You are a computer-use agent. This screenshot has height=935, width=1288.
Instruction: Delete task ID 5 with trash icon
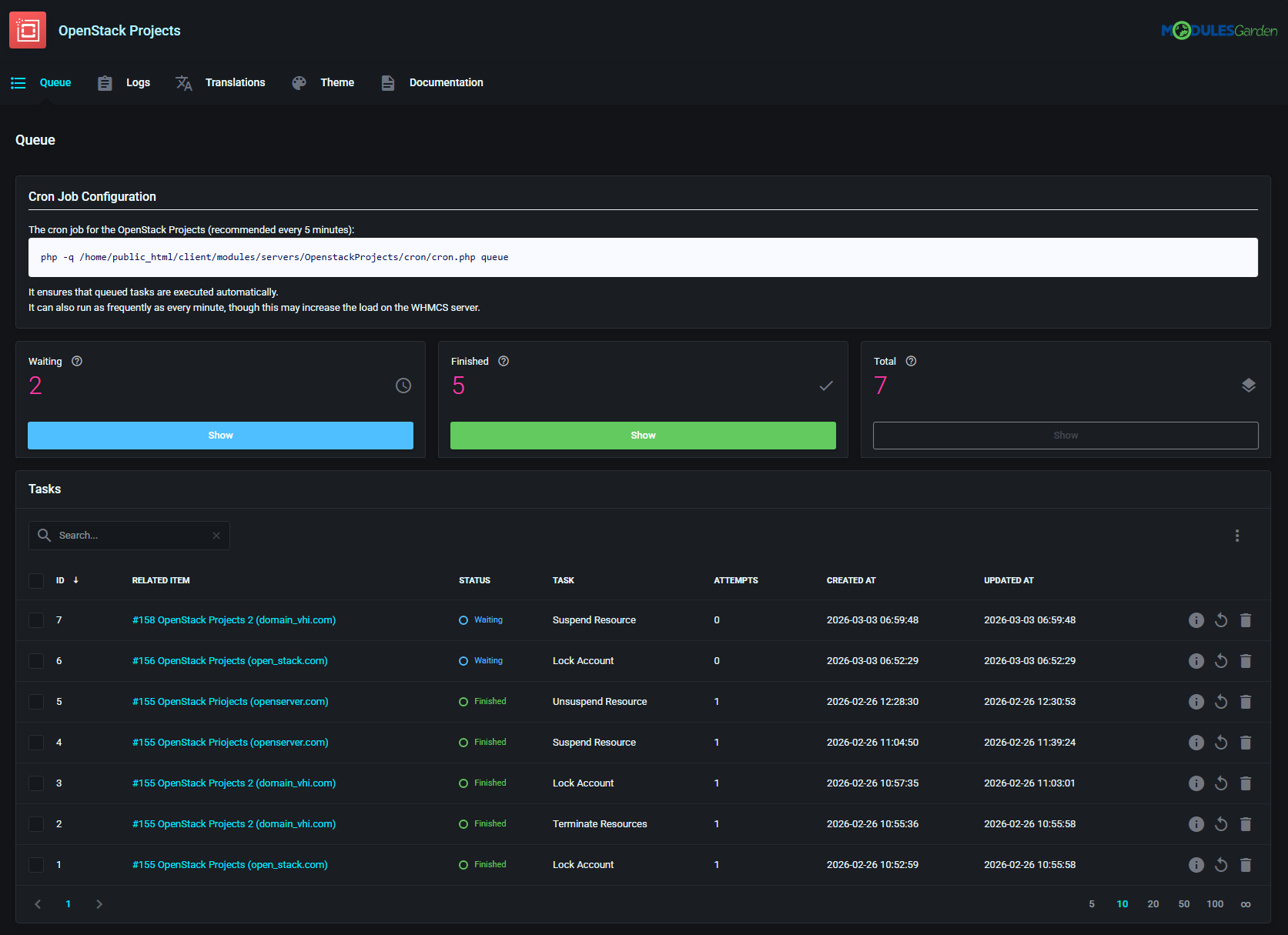pos(1246,701)
